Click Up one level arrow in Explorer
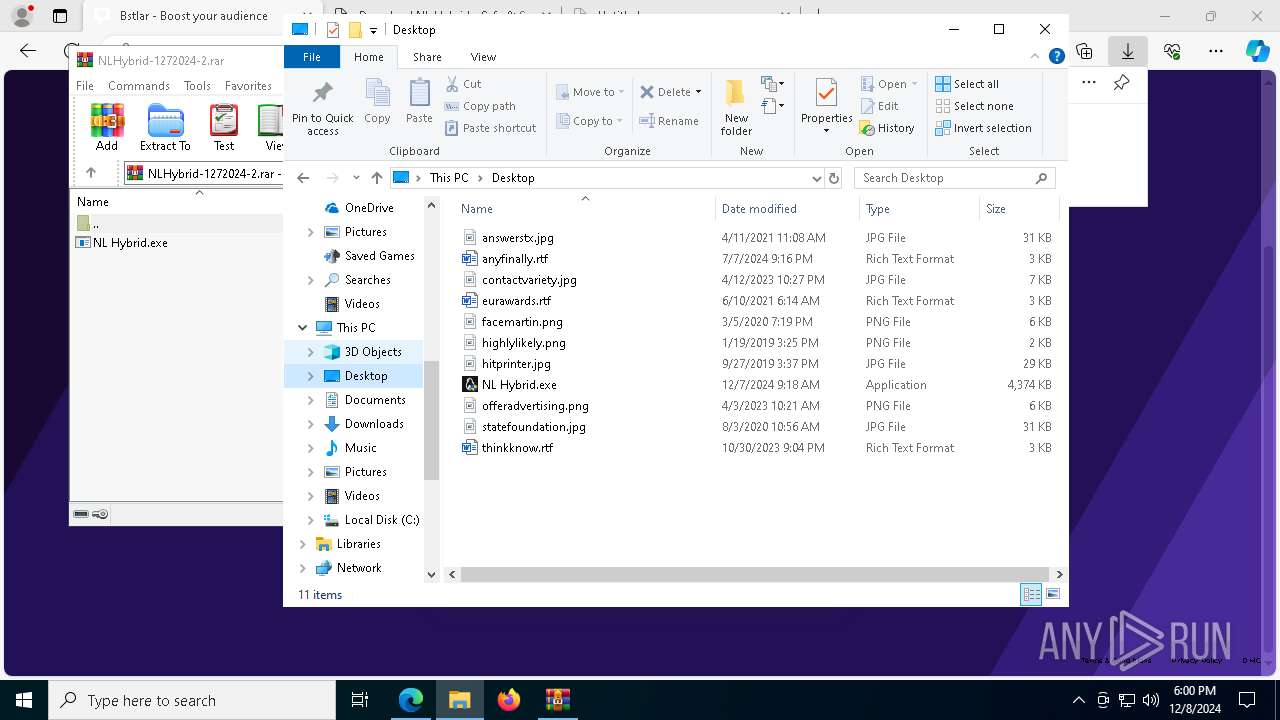Viewport: 1280px width, 720px height. (x=376, y=178)
